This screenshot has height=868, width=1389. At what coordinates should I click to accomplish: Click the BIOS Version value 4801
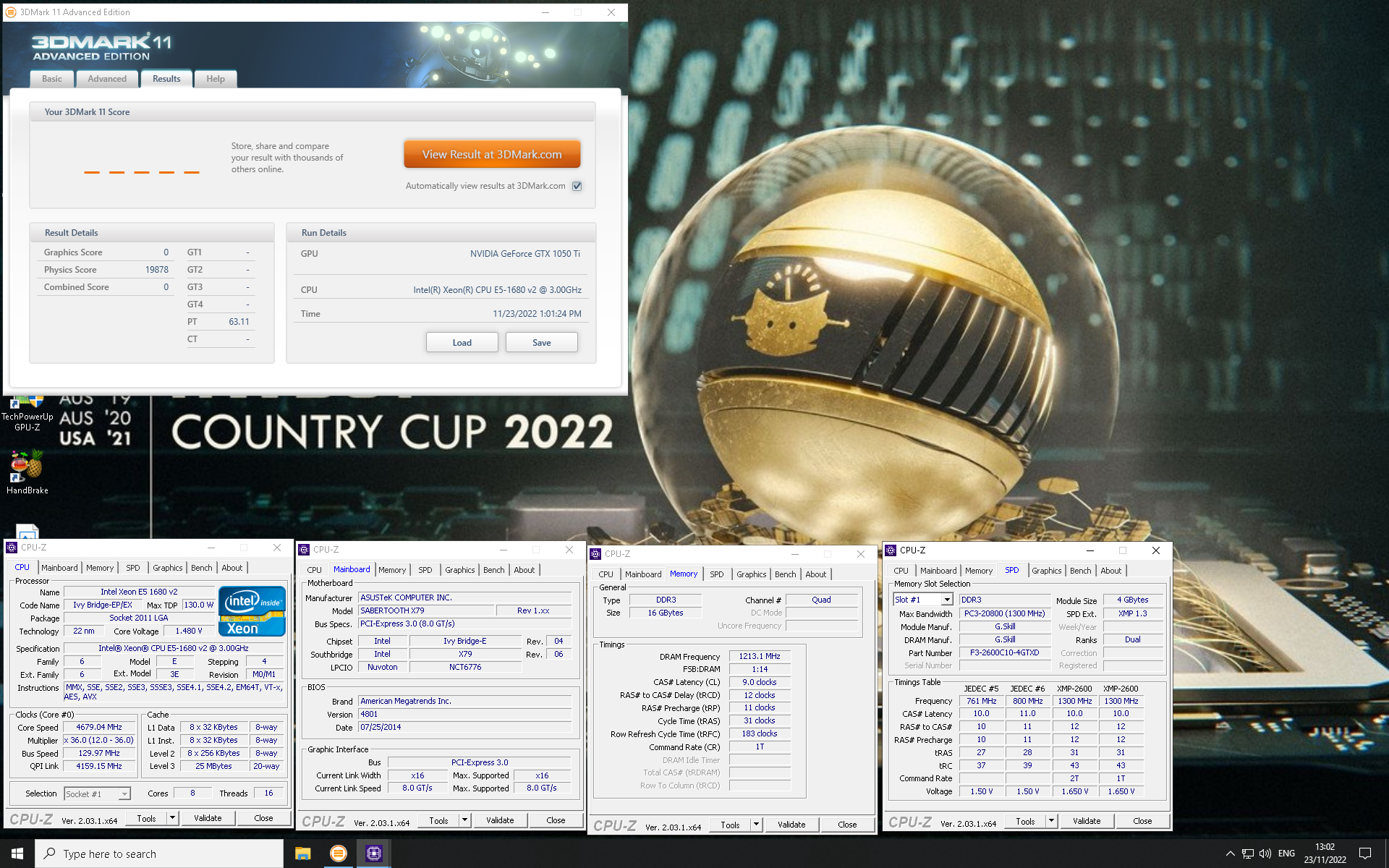(x=465, y=714)
